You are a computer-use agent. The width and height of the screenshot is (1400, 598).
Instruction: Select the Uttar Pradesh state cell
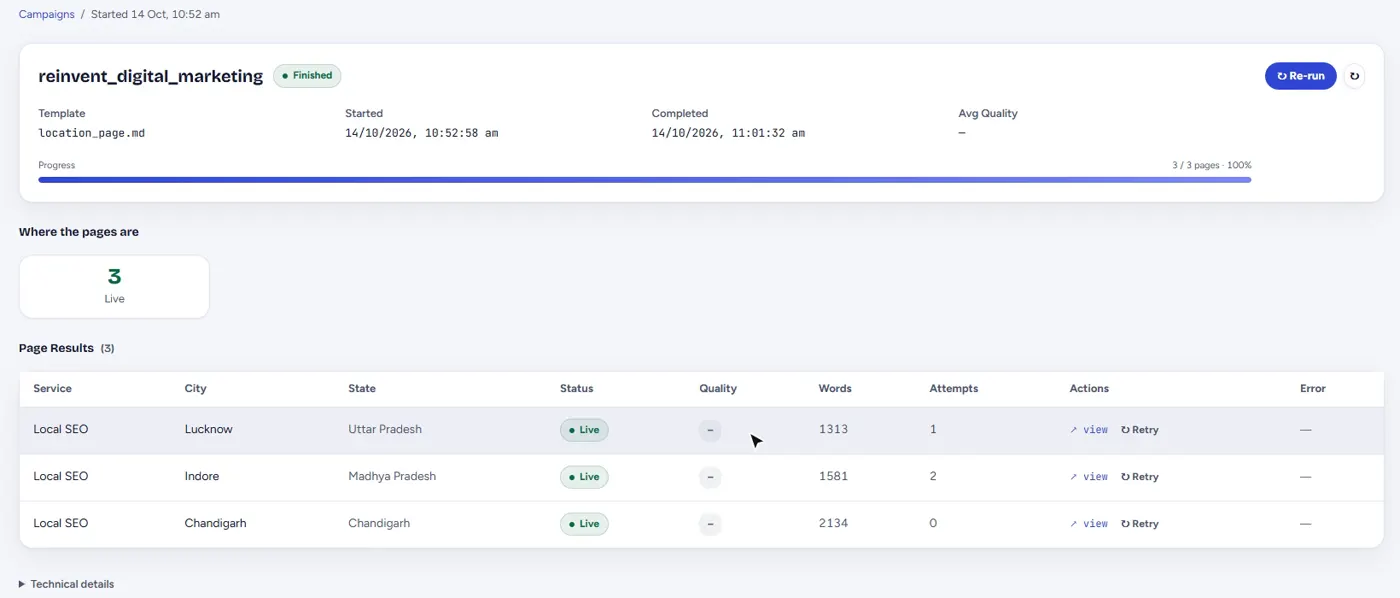coord(385,429)
